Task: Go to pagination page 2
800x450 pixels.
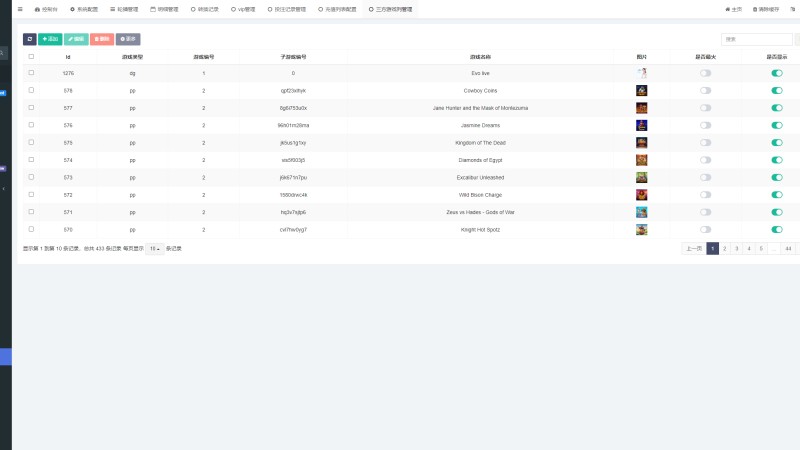Action: tap(724, 248)
